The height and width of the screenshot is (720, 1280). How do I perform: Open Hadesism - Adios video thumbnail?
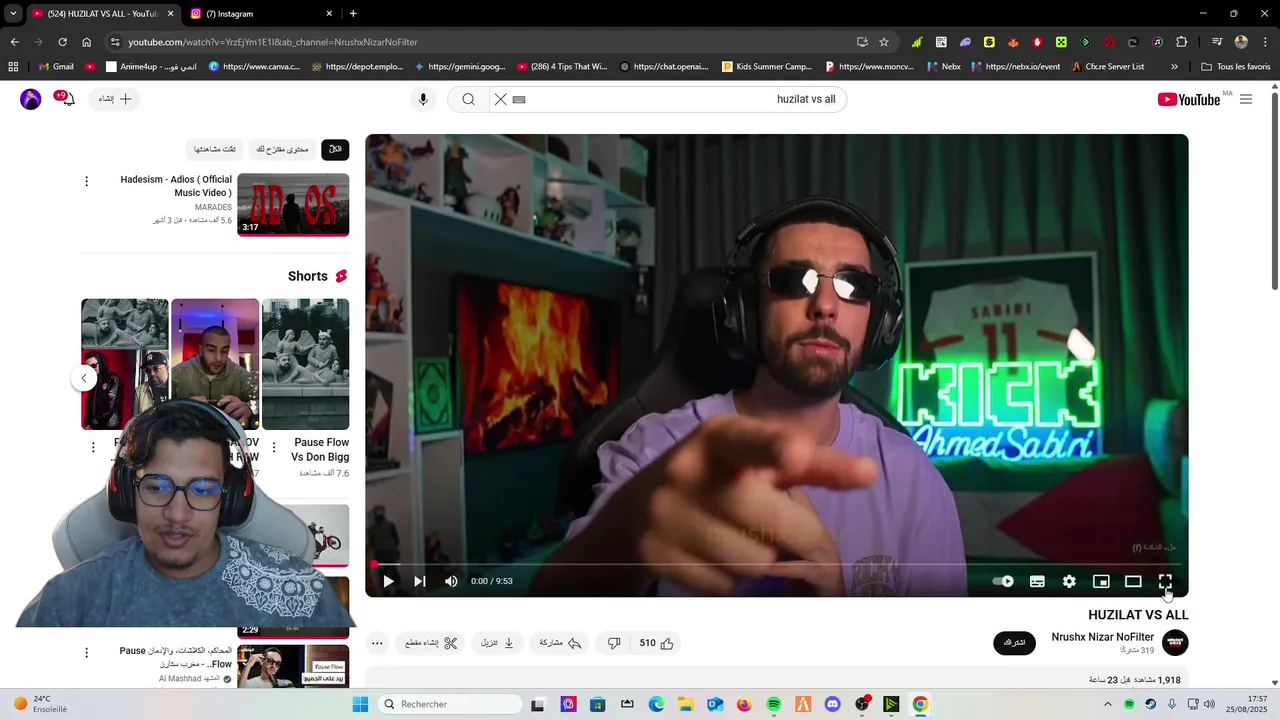[293, 205]
